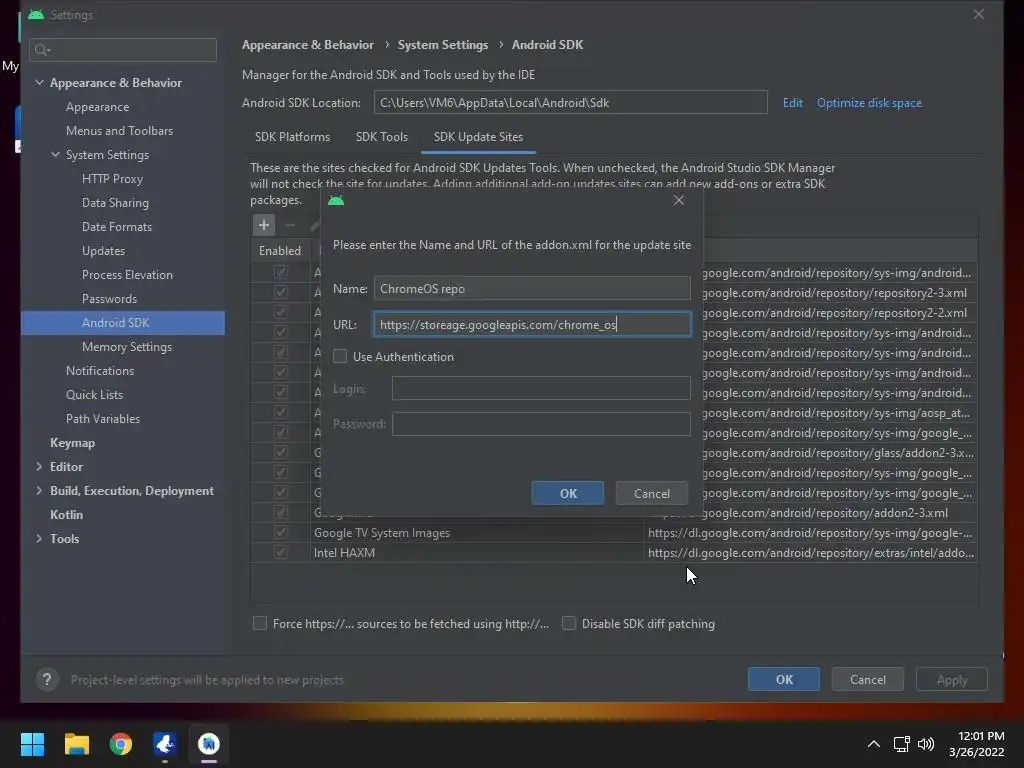Open Data Sharing settings
The image size is (1024, 768).
[x=115, y=203]
